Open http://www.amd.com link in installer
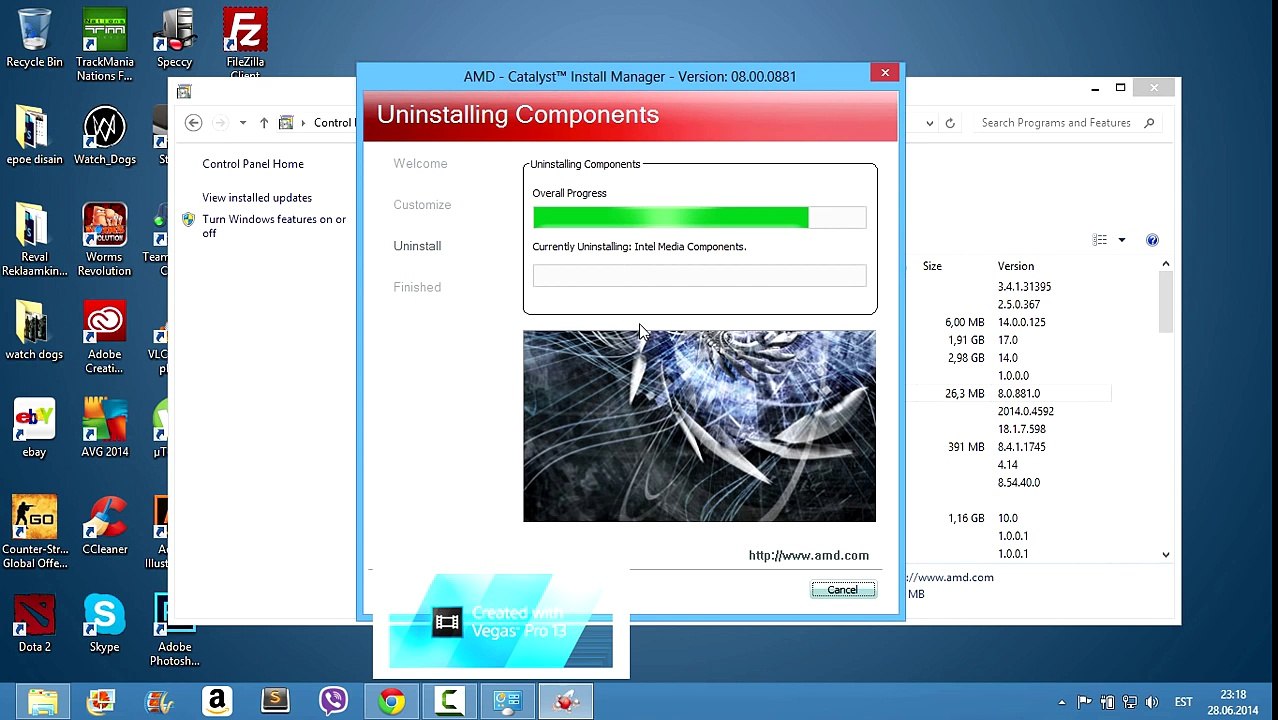 [808, 555]
